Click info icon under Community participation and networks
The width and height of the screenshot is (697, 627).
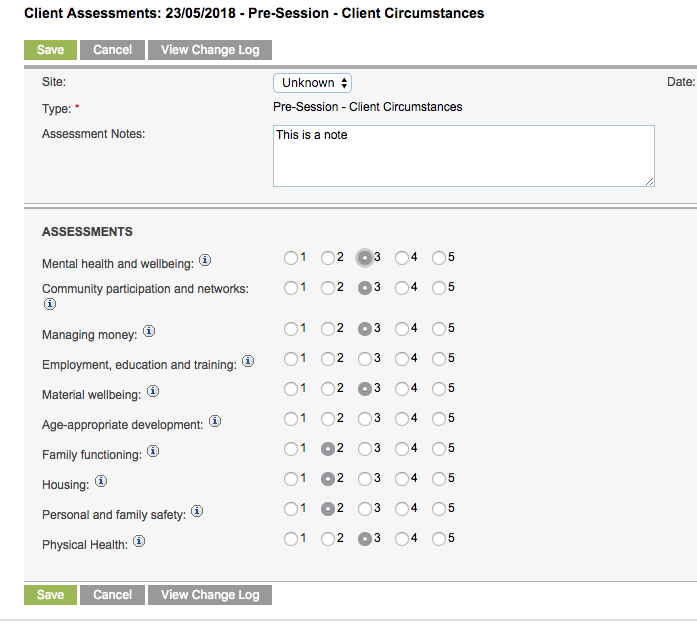click(50, 304)
